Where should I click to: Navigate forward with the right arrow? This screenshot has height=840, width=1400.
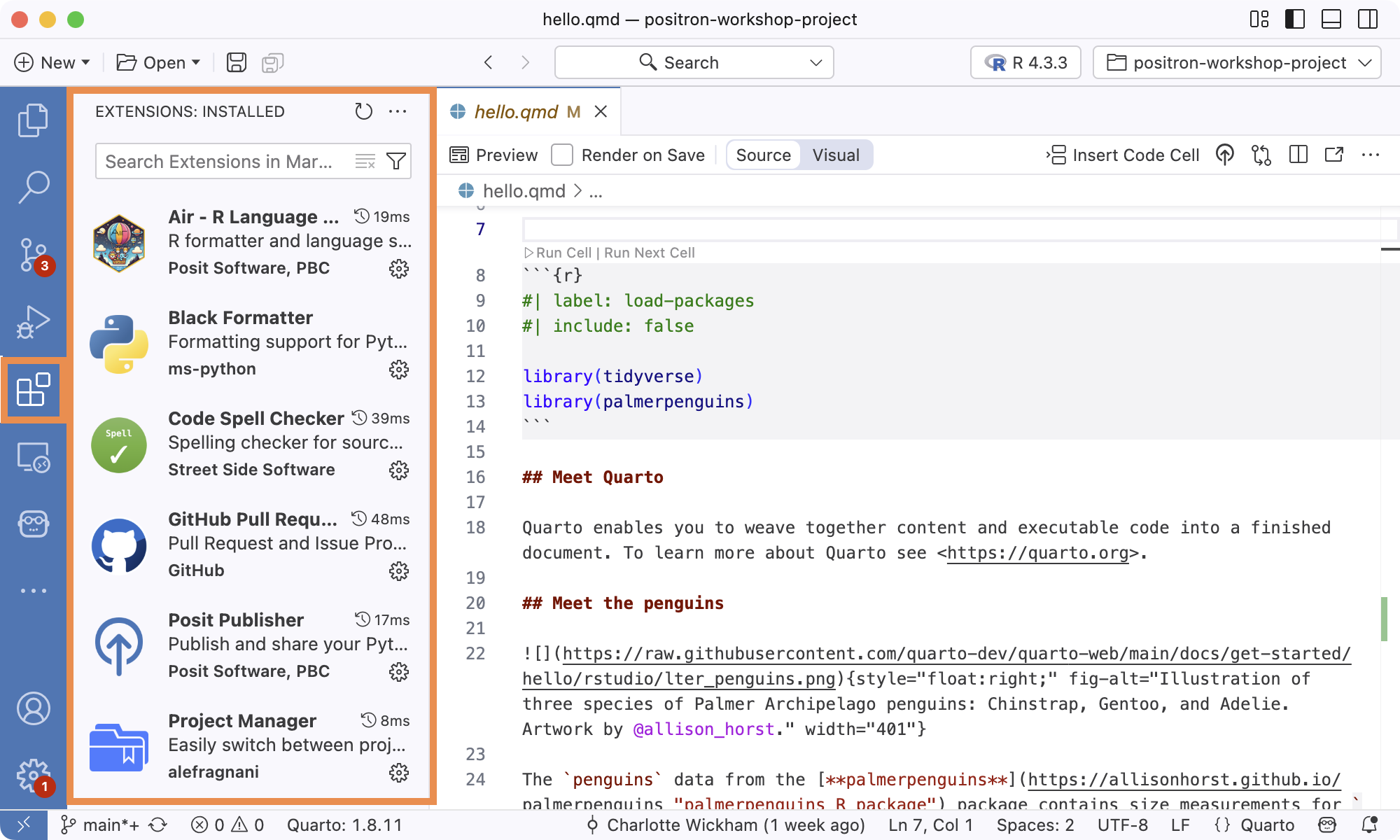[x=525, y=62]
